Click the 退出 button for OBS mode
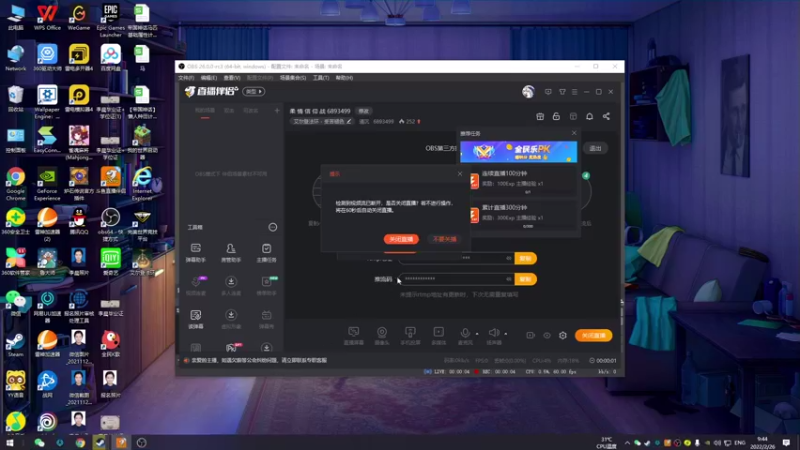The width and height of the screenshot is (800, 450). 595,148
